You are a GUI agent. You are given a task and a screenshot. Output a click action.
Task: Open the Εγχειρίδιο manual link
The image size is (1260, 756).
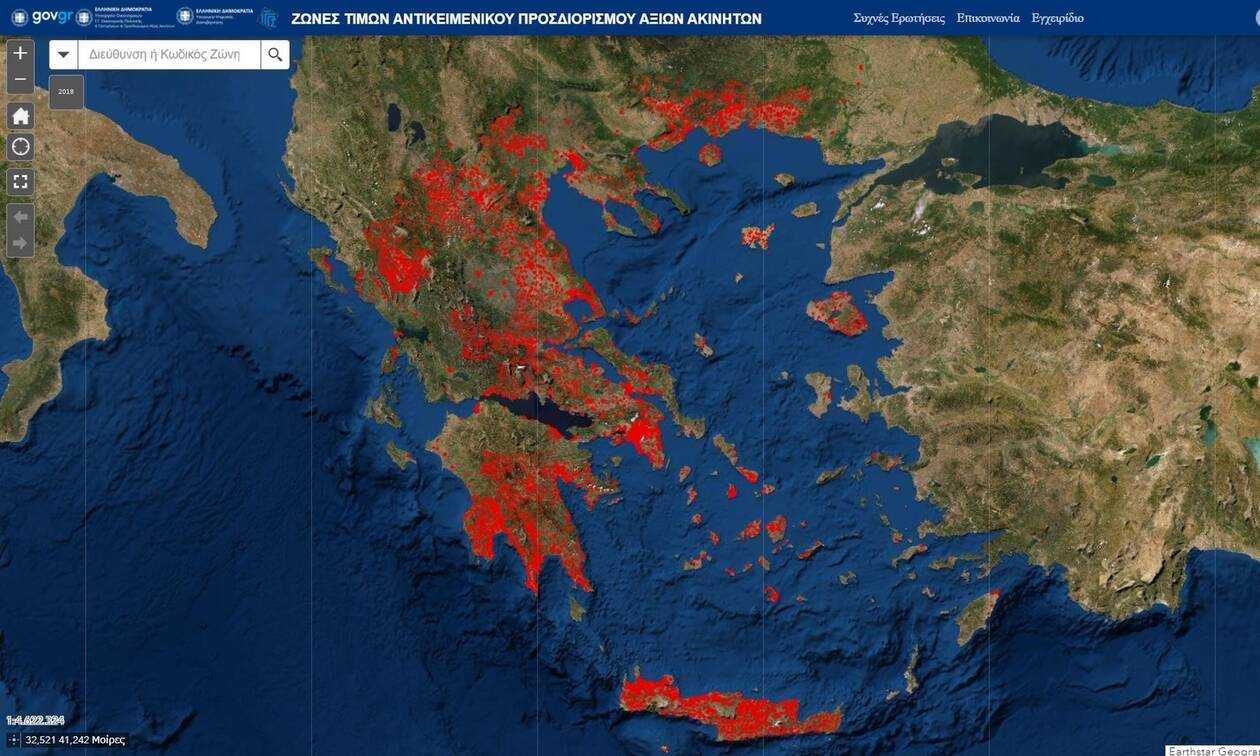[1057, 18]
